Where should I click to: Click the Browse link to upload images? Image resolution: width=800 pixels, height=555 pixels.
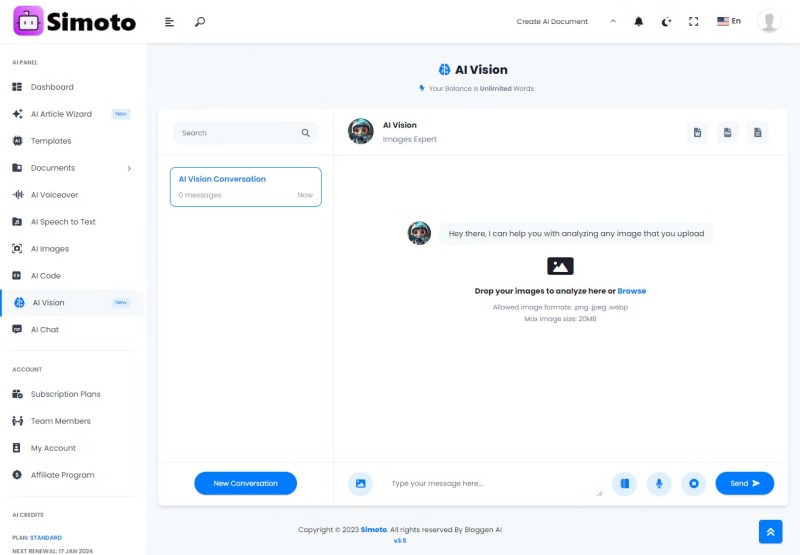pos(632,291)
